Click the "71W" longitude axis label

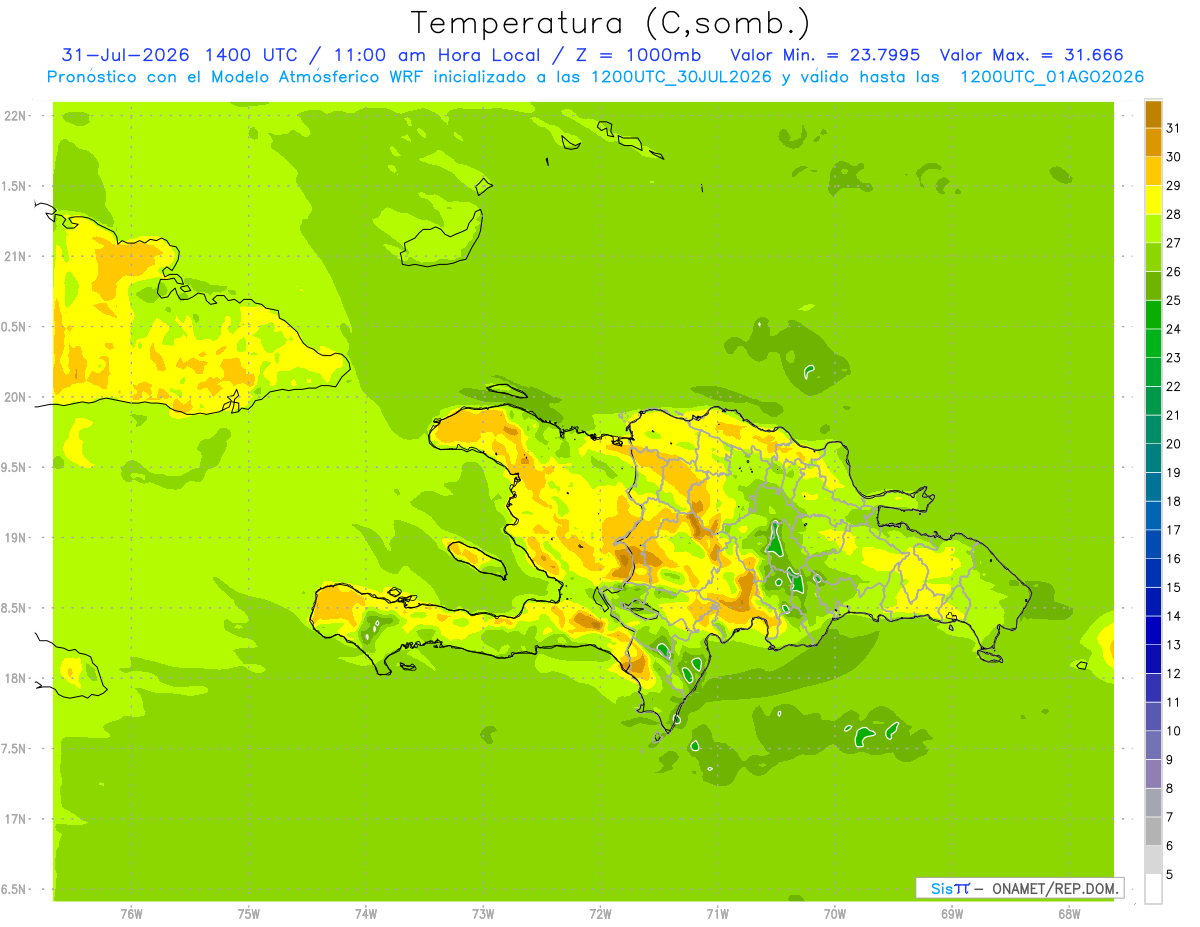tap(717, 913)
